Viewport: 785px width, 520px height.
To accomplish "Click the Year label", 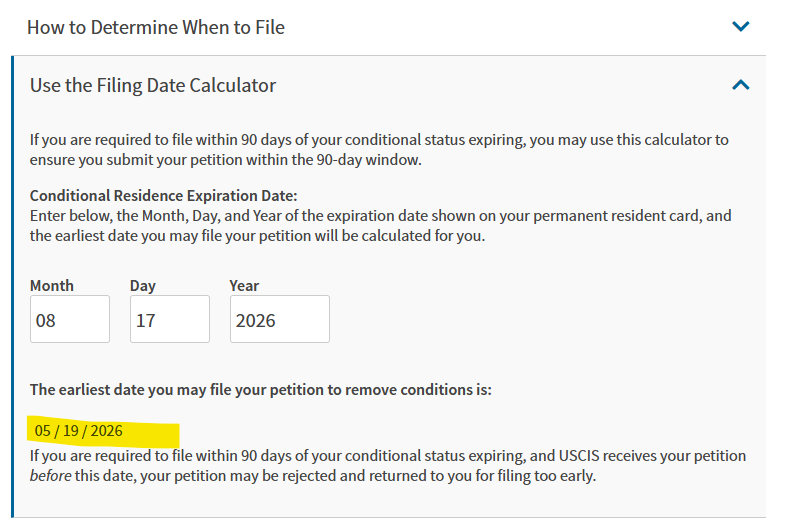I will pos(244,285).
